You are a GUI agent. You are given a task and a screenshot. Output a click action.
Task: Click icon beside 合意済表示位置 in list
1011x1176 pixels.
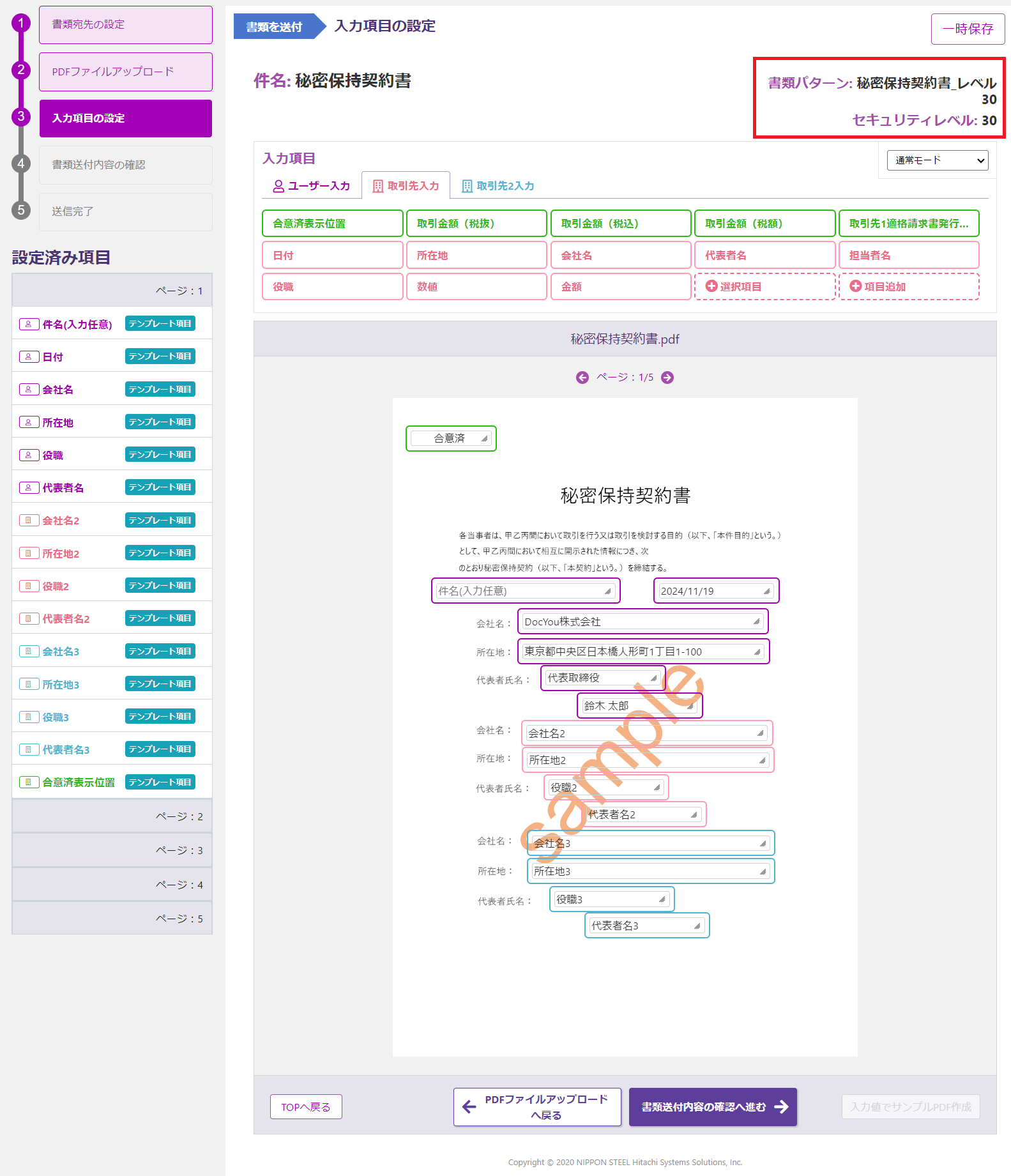[x=29, y=782]
